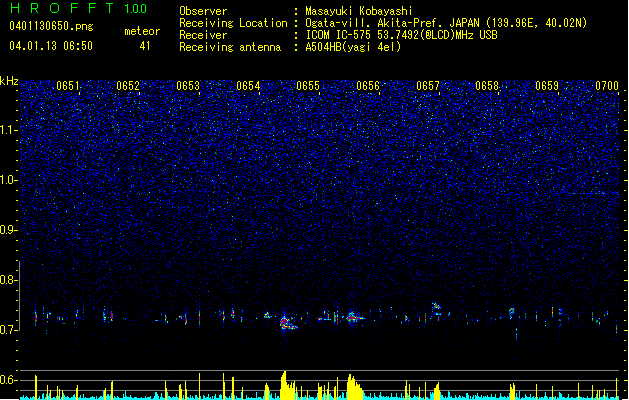Click the 0659 time marker

pos(547,86)
